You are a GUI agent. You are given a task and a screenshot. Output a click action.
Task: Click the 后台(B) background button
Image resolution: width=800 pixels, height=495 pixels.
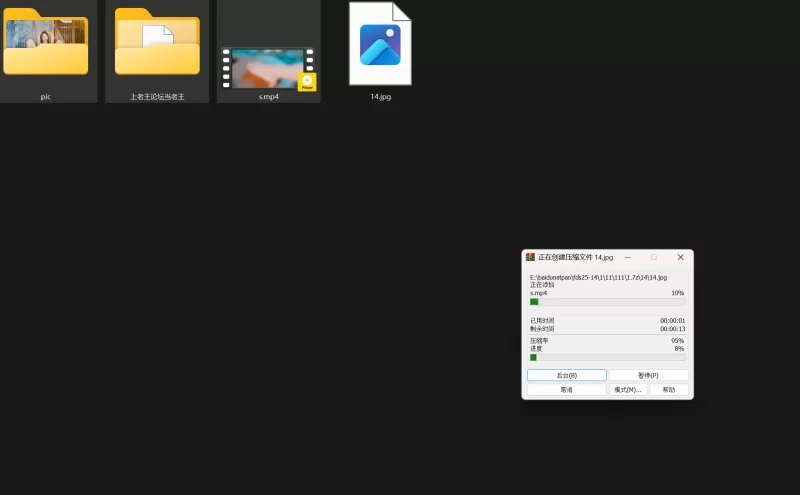coord(566,375)
